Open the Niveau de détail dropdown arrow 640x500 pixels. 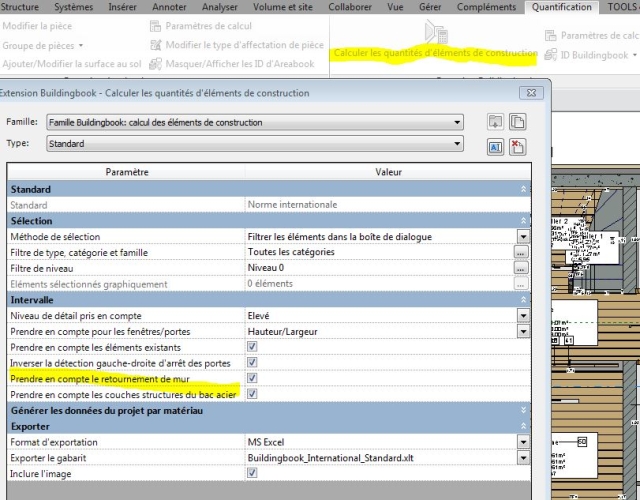pos(523,316)
